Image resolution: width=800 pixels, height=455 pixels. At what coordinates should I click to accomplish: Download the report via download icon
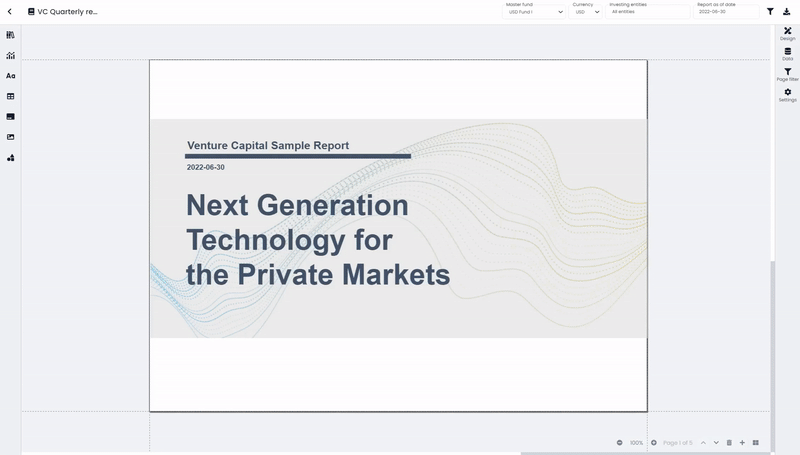(786, 11)
